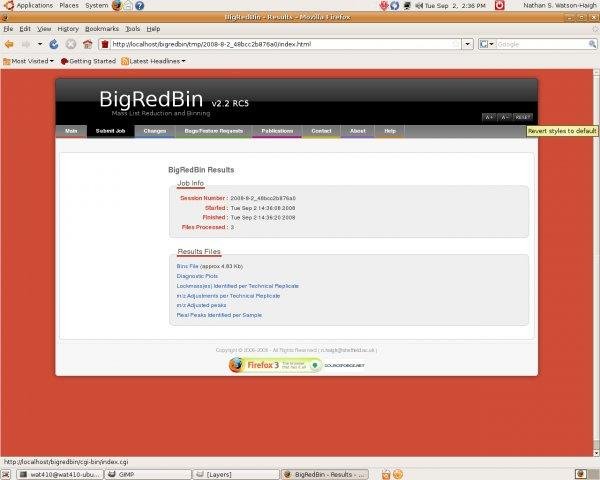600x480 pixels.
Task: Click the network monitor tray icon
Action: pyautogui.click(x=407, y=5)
